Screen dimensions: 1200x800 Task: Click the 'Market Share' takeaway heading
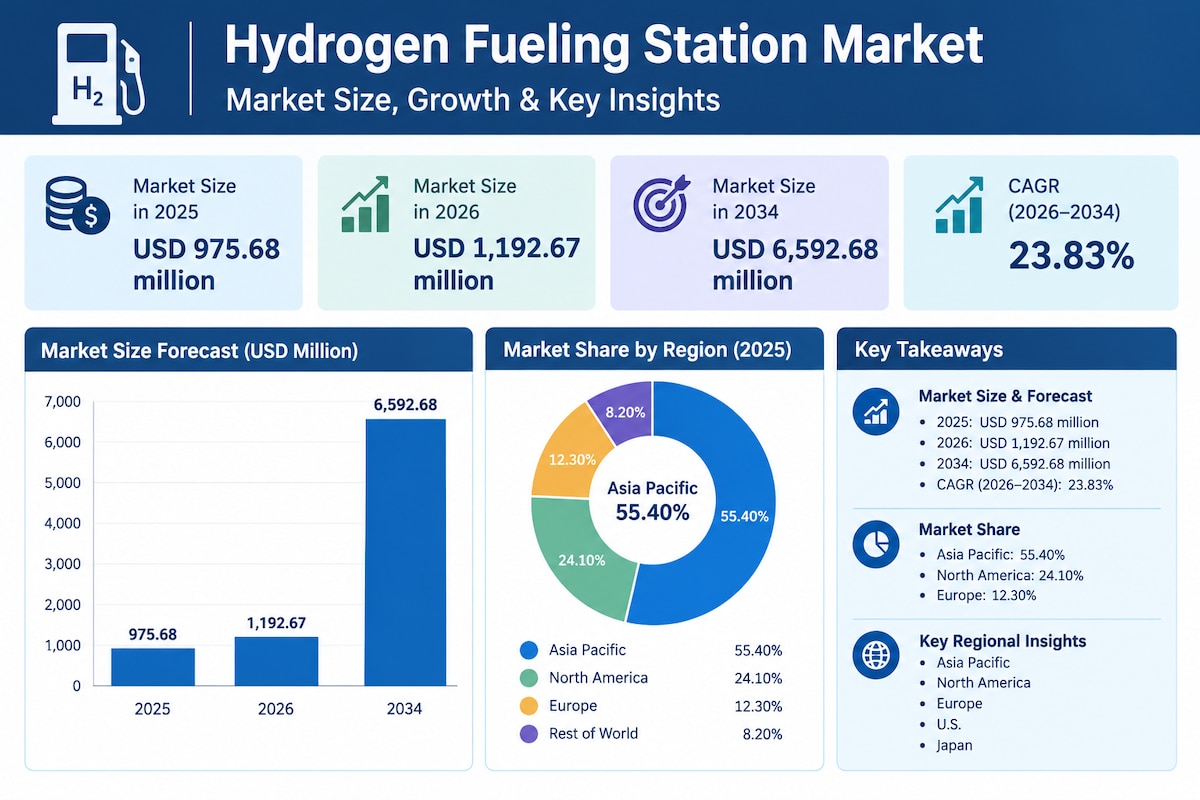tap(969, 529)
